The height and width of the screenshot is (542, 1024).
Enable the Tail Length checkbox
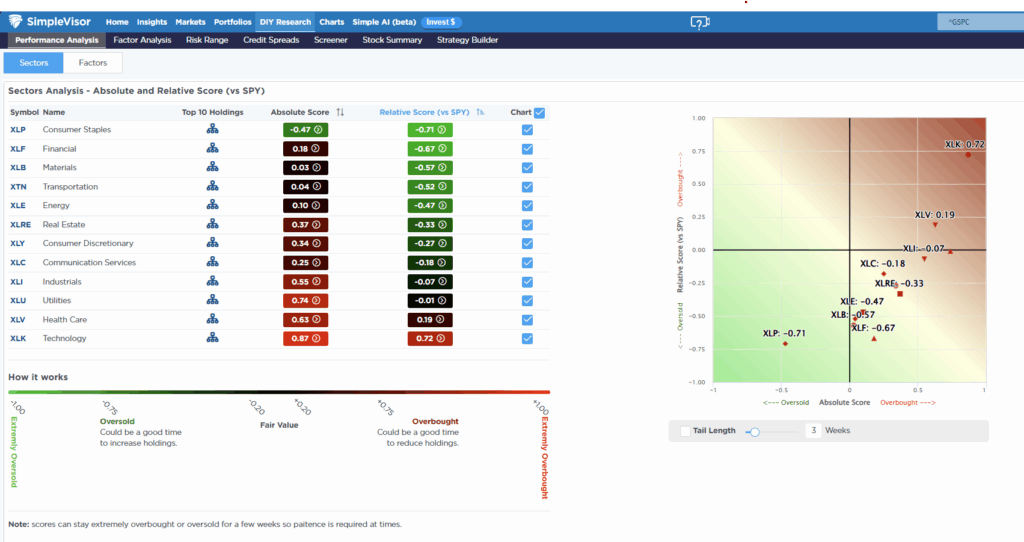pos(684,431)
